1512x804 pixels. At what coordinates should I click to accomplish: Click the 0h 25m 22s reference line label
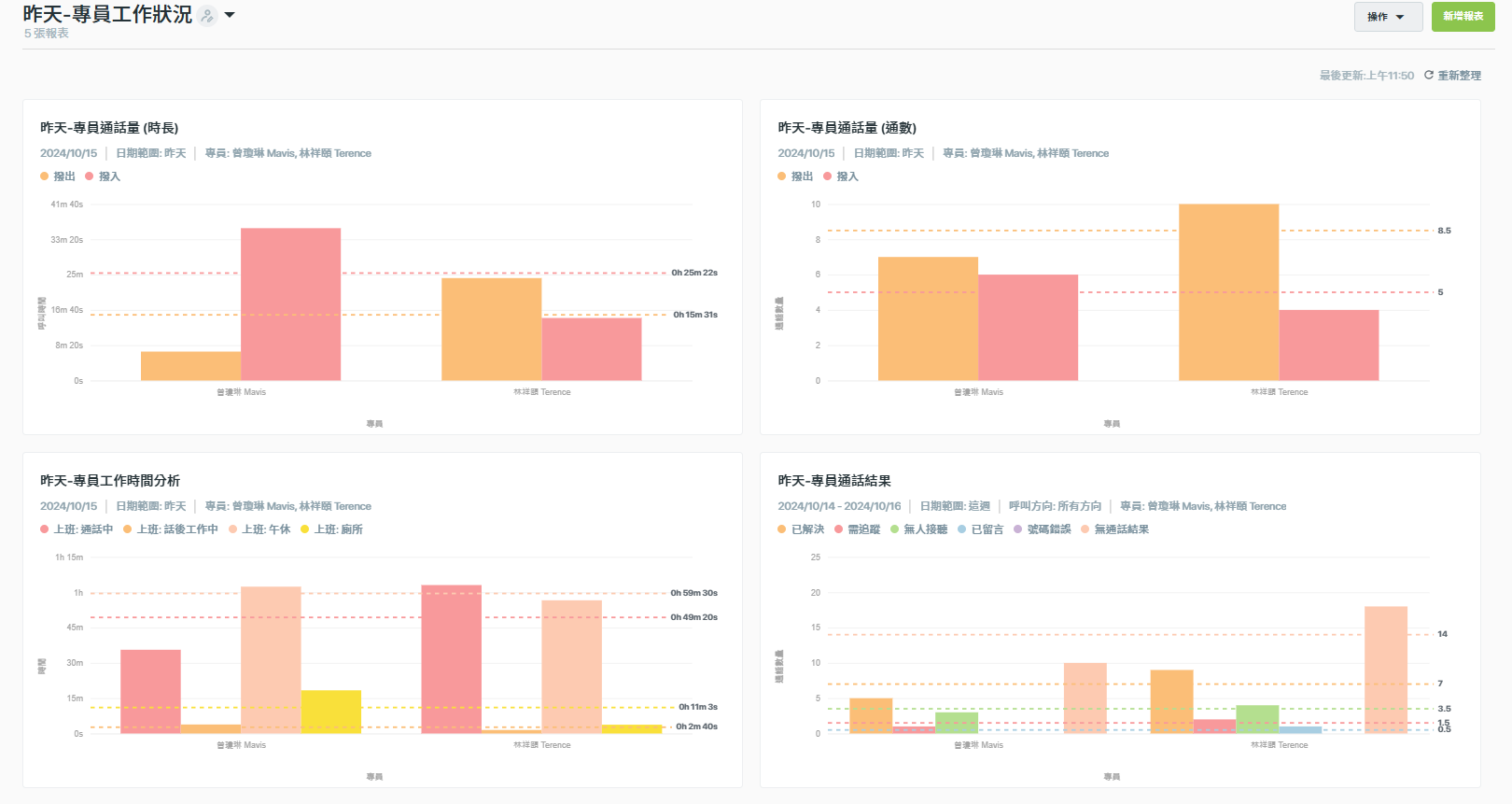tap(694, 273)
